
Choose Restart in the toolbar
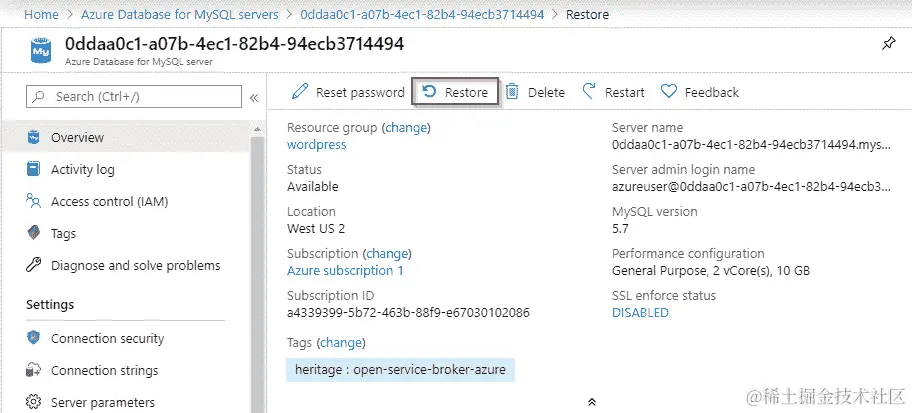[625, 92]
